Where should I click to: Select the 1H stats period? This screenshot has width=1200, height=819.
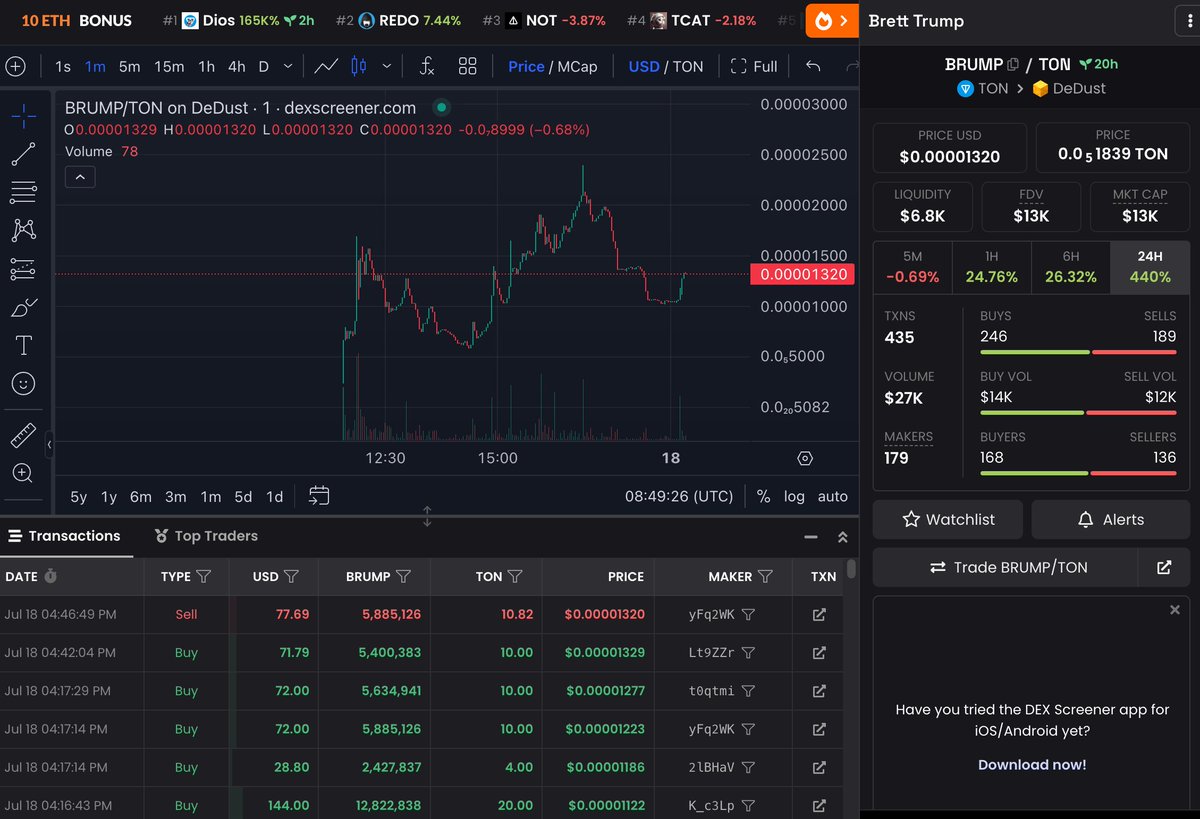pos(991,267)
